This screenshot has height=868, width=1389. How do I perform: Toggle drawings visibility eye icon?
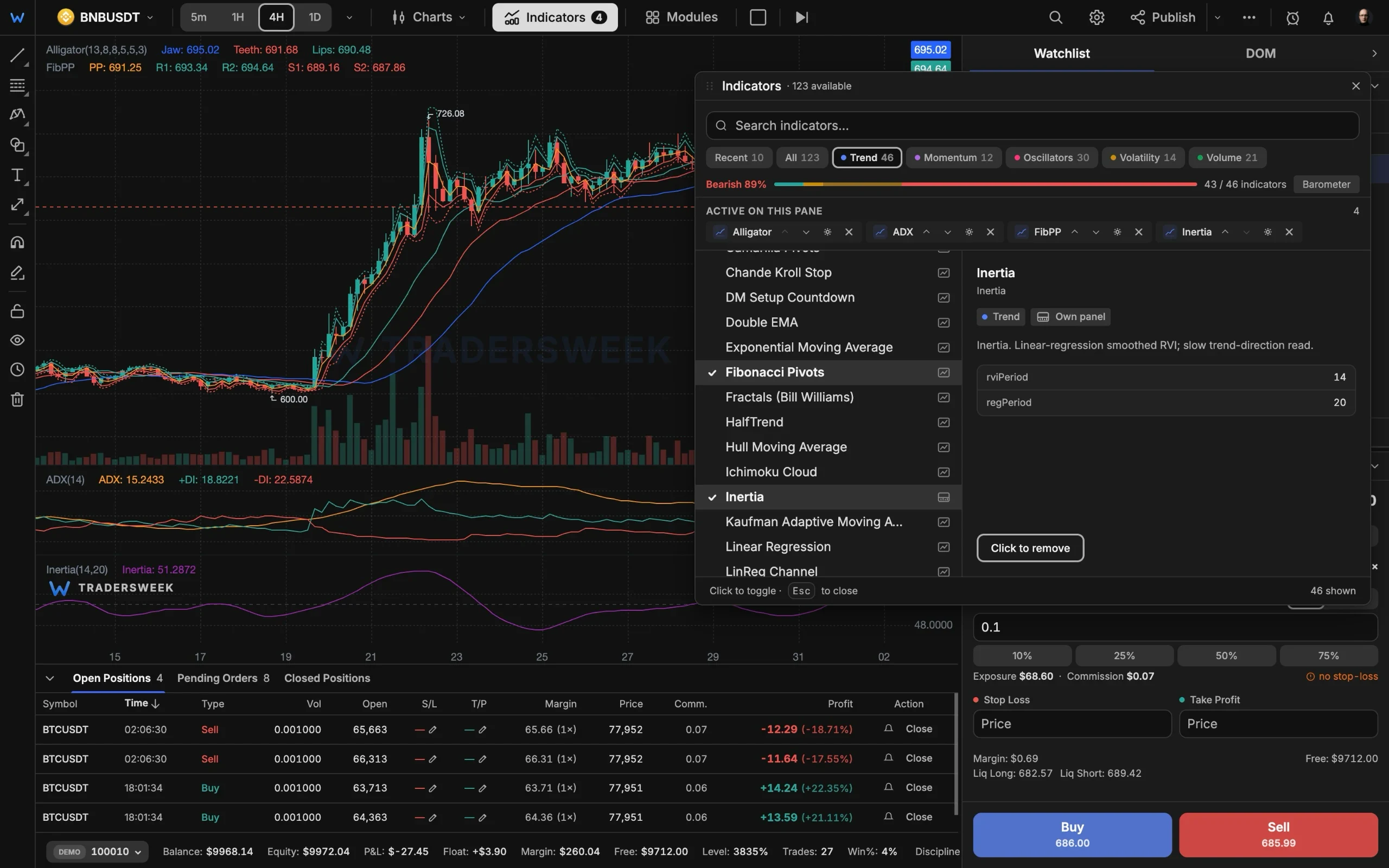click(x=17, y=341)
